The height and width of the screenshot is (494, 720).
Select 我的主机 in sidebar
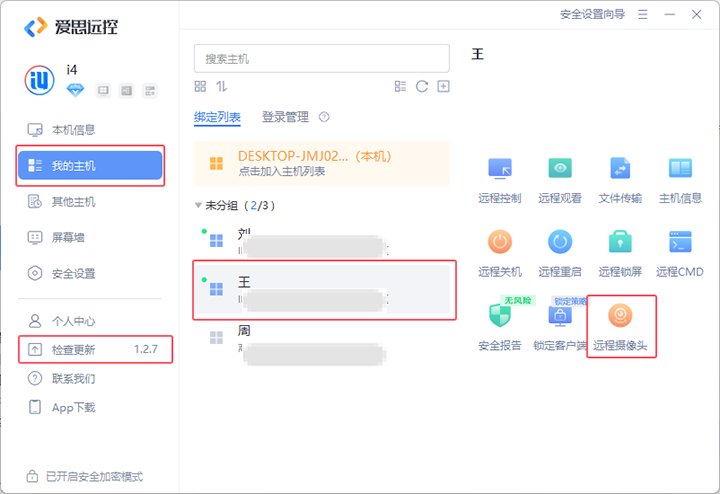pyautogui.click(x=90, y=166)
